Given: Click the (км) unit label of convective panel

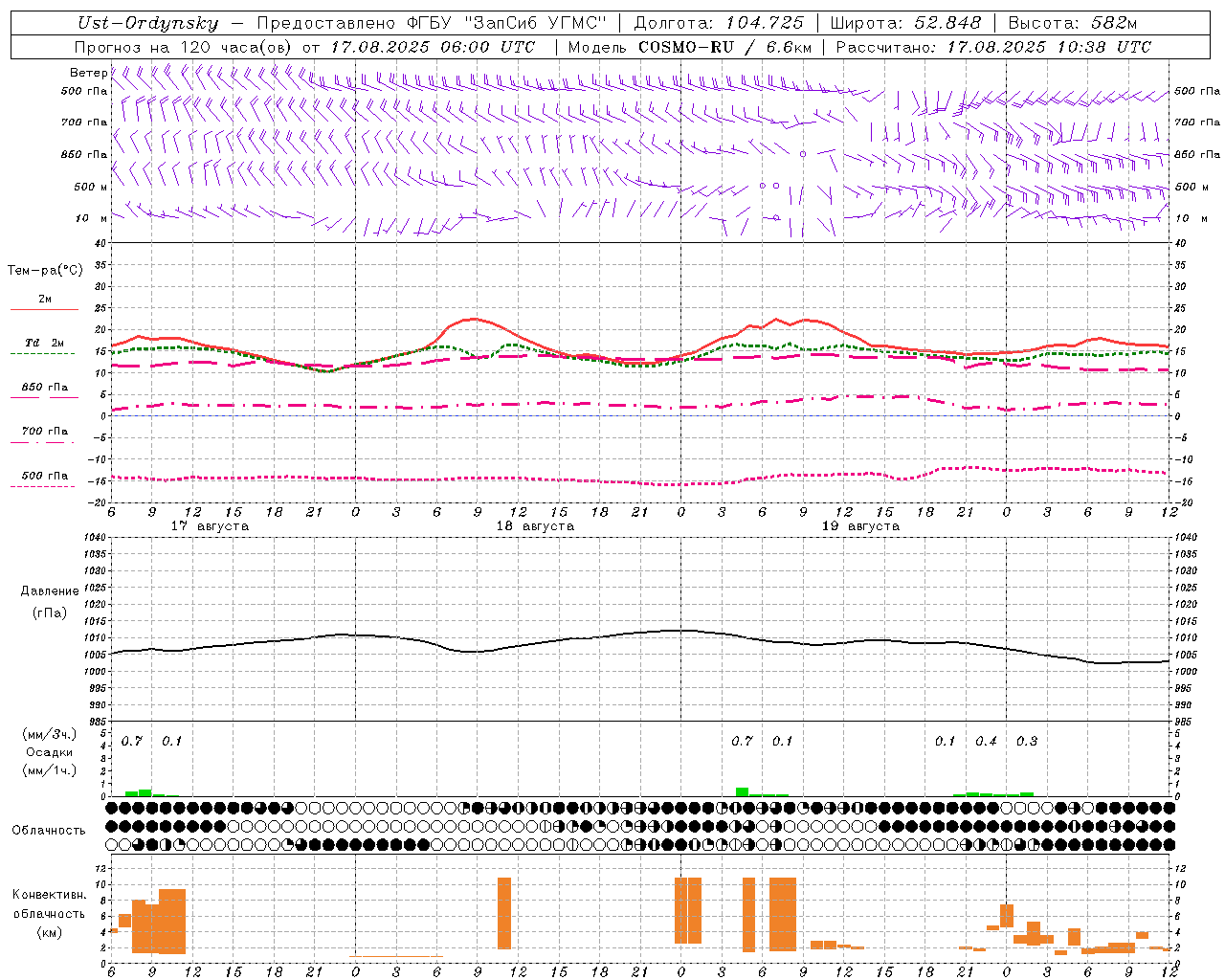Looking at the screenshot, I should click(x=49, y=932).
